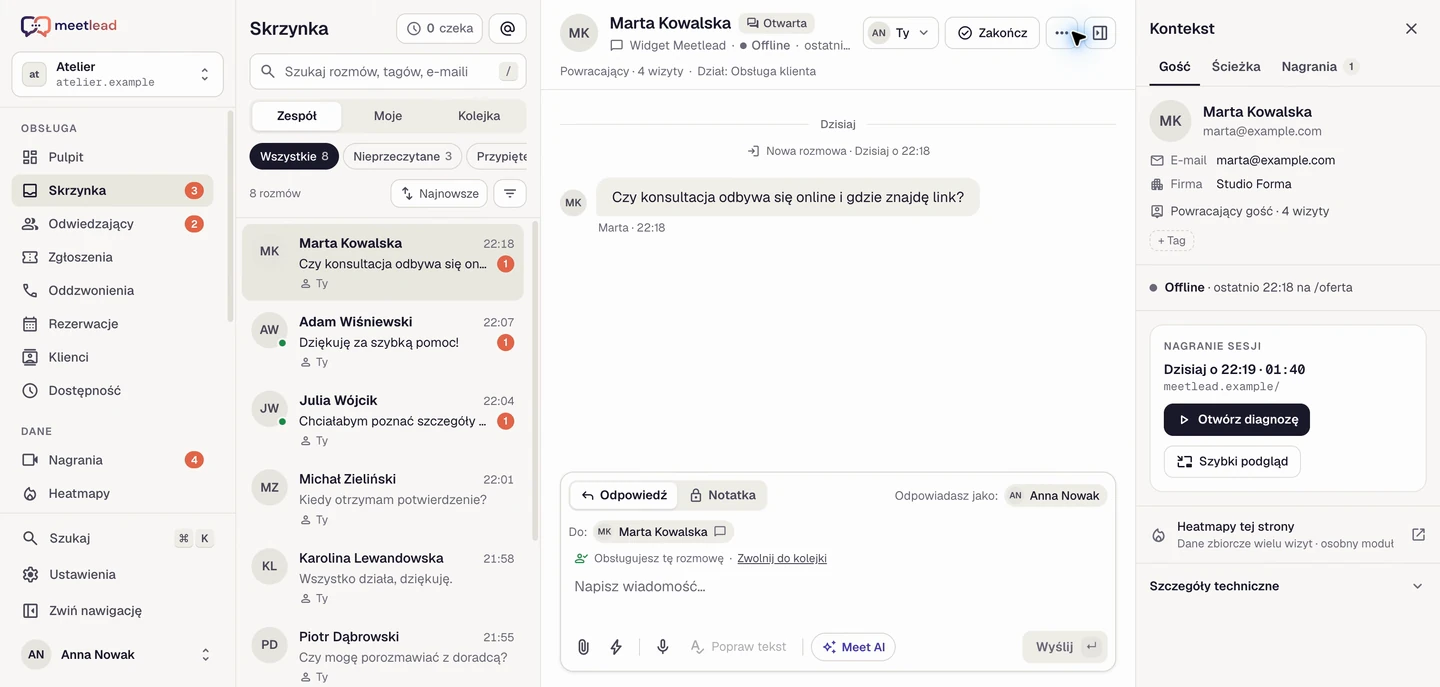Collapse navigation with Zwiń nawigację
The height and width of the screenshot is (687, 1440).
[x=117, y=610]
